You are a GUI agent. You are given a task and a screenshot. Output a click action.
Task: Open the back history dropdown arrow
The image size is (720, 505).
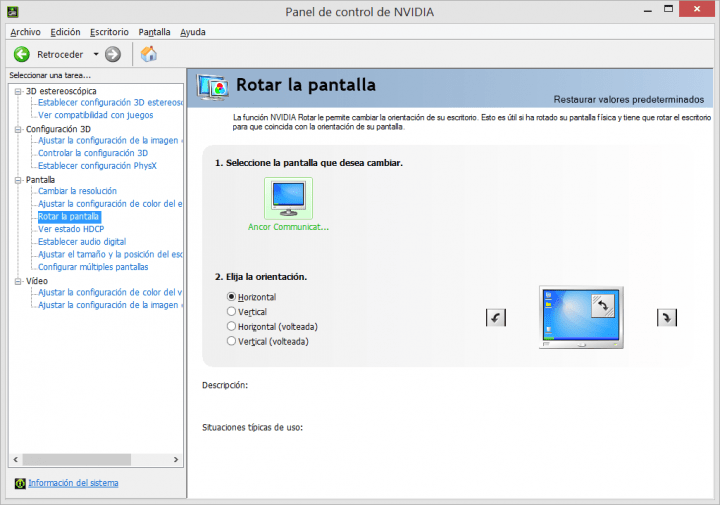click(96, 54)
